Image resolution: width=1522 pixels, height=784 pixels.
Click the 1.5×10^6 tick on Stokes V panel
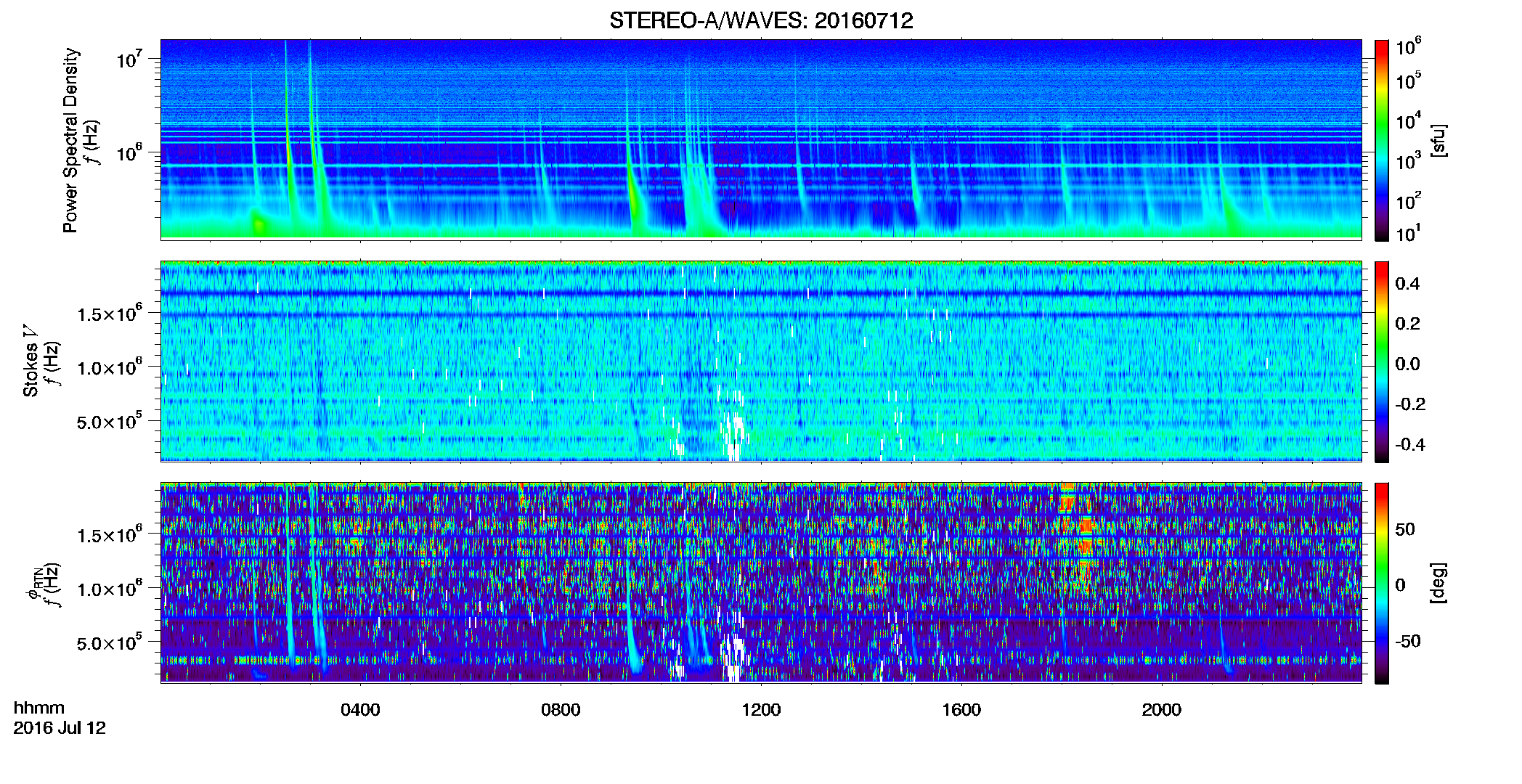(x=109, y=312)
